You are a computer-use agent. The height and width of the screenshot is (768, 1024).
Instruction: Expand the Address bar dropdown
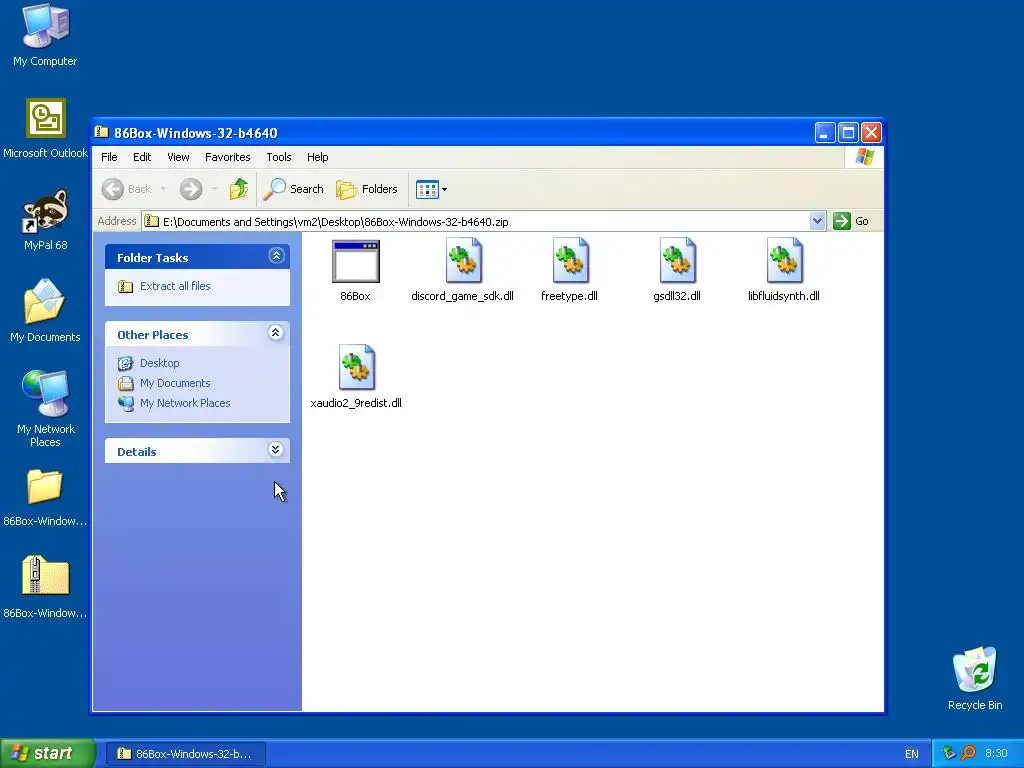click(818, 221)
